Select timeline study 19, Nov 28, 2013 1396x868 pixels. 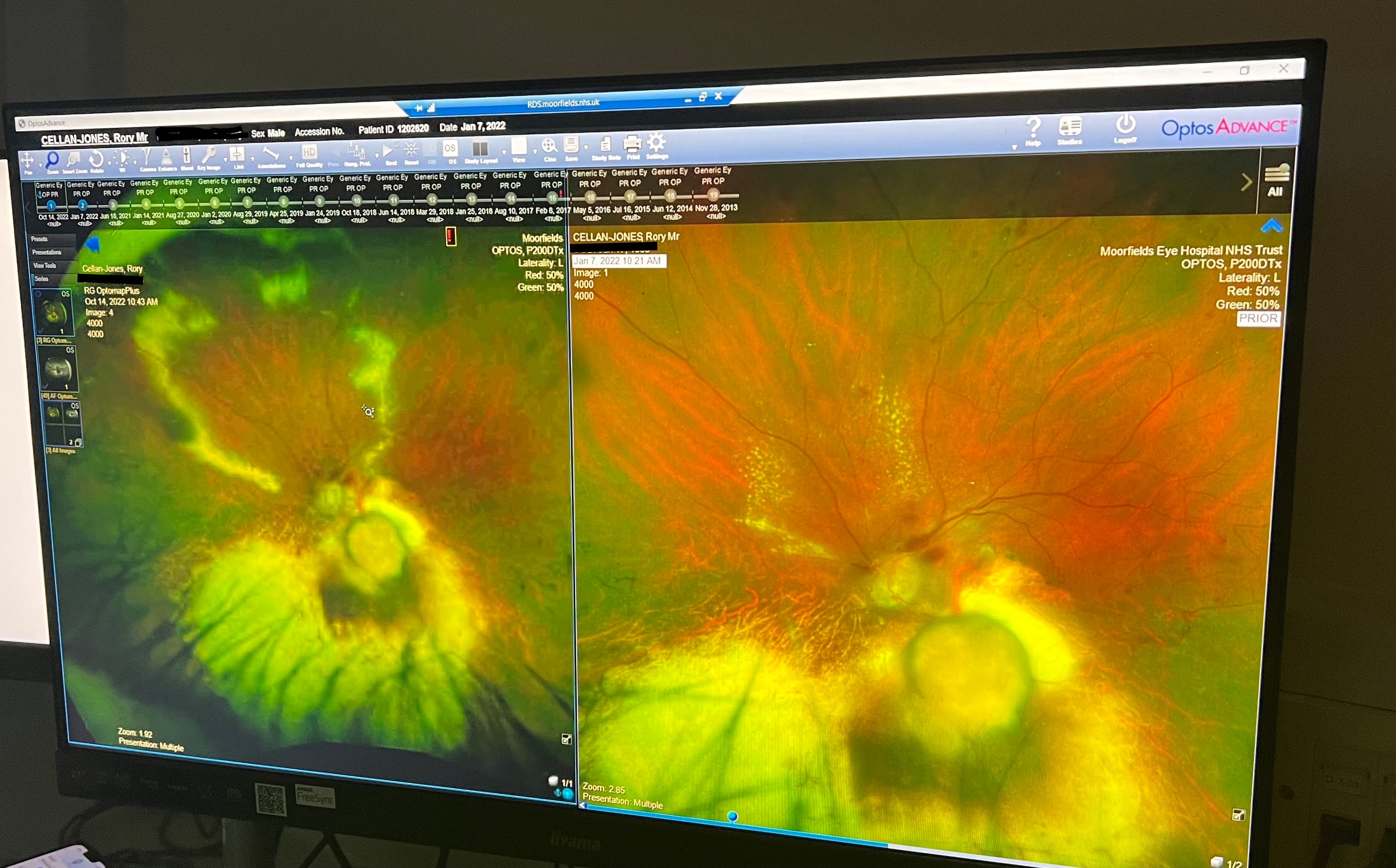pos(713,195)
